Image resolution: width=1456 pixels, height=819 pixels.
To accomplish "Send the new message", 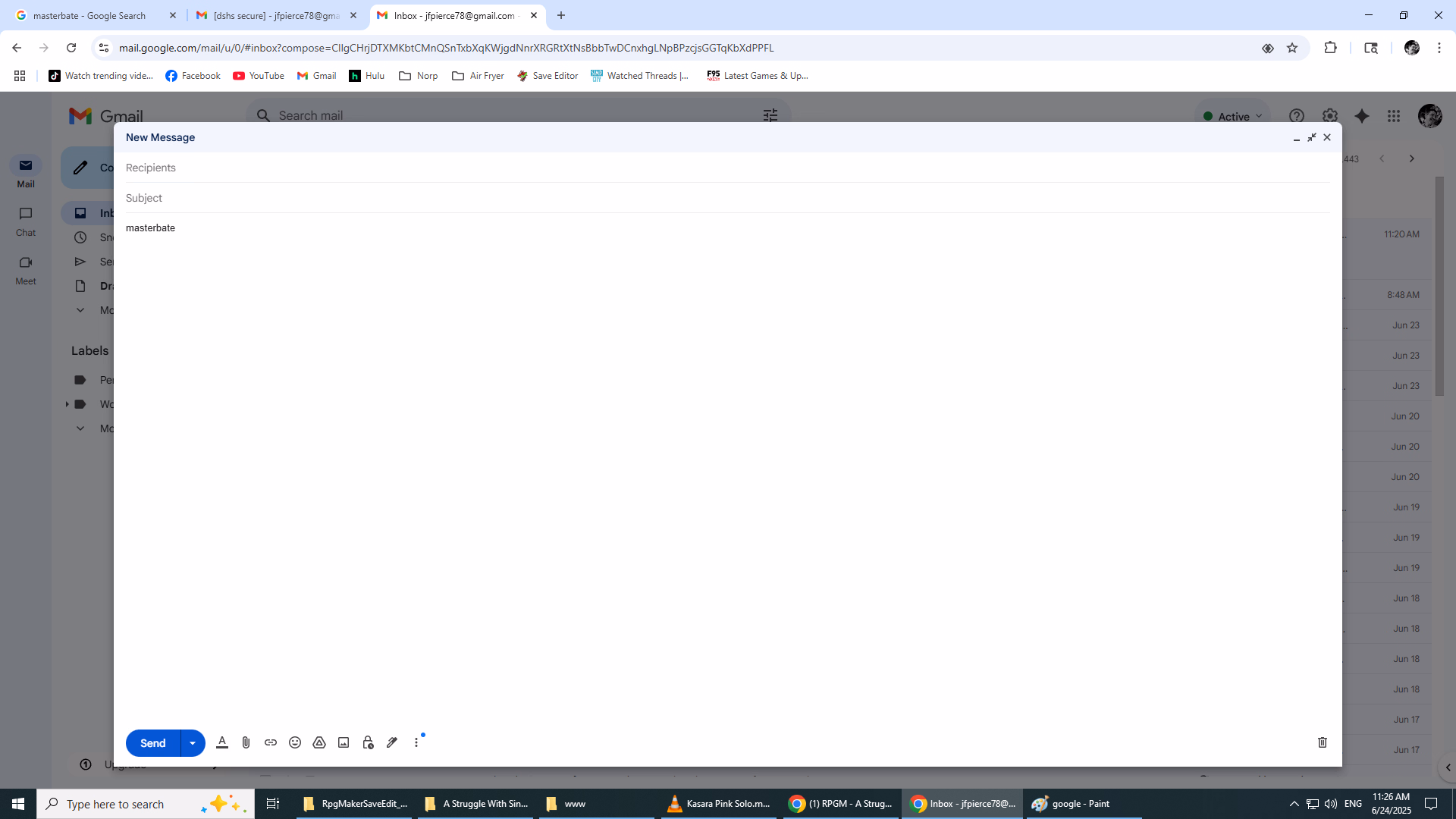I will (x=152, y=743).
